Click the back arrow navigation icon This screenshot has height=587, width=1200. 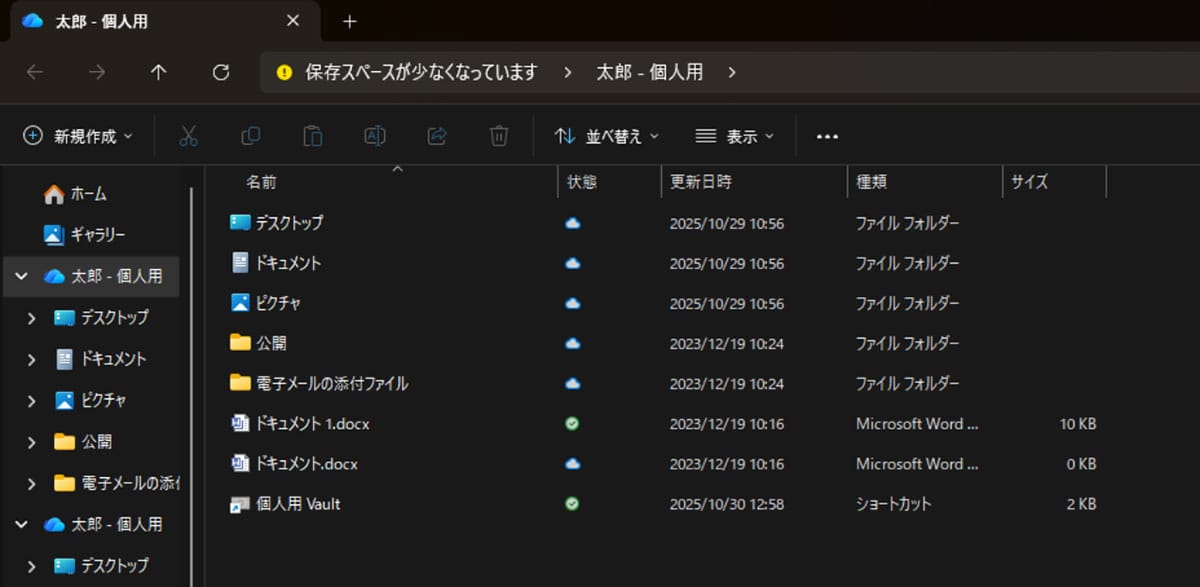(35, 71)
